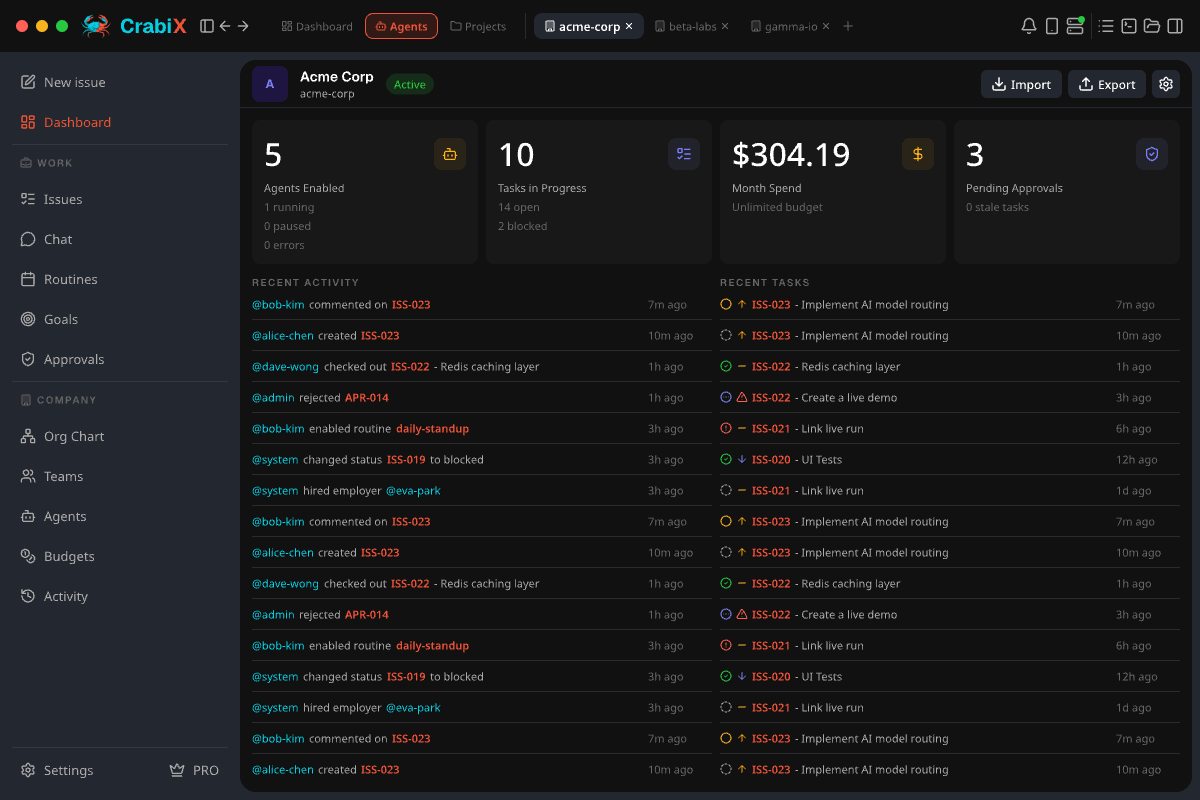This screenshot has width=1200, height=800.
Task: Click the Active status badge
Action: coord(410,85)
